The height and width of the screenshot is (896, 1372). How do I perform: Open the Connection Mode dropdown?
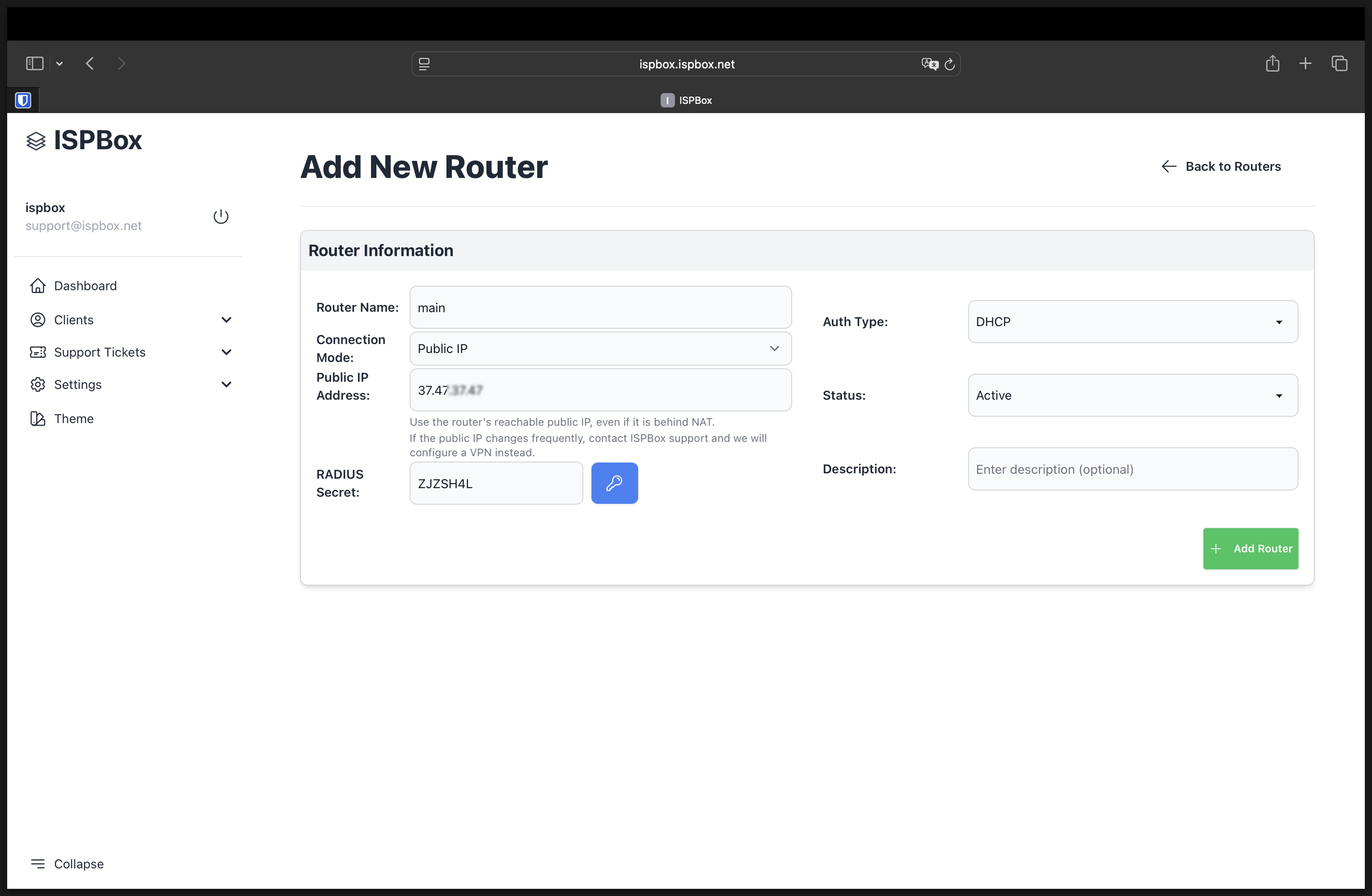click(x=600, y=348)
